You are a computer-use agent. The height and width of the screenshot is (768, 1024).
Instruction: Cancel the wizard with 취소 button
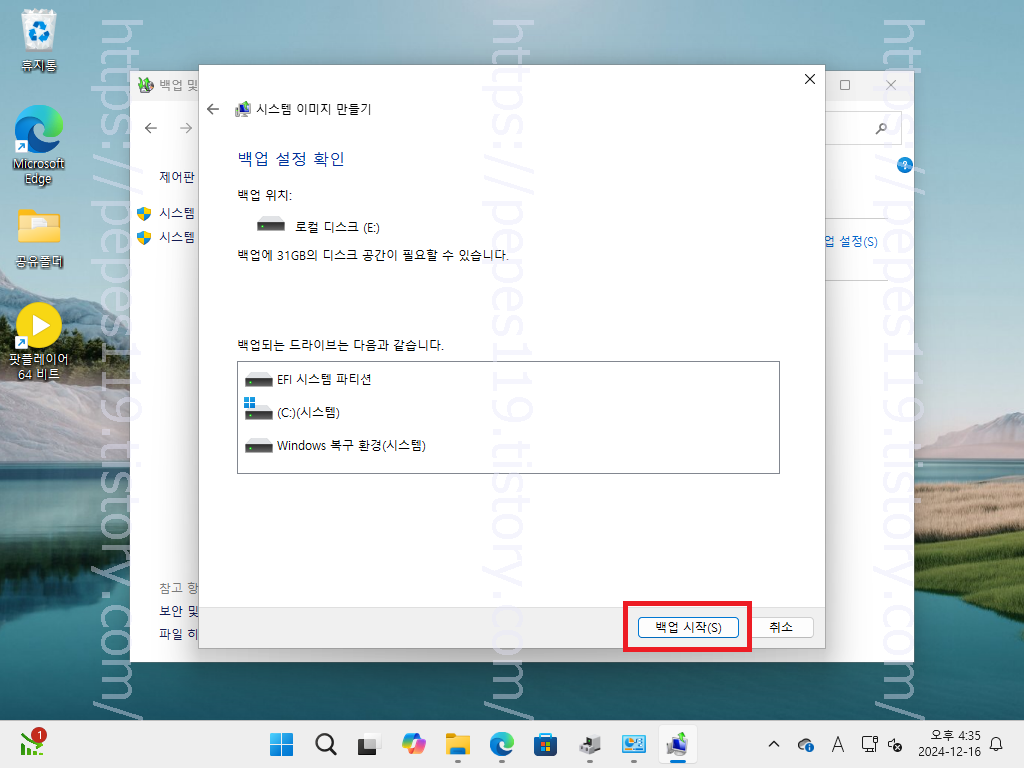pyautogui.click(x=781, y=627)
